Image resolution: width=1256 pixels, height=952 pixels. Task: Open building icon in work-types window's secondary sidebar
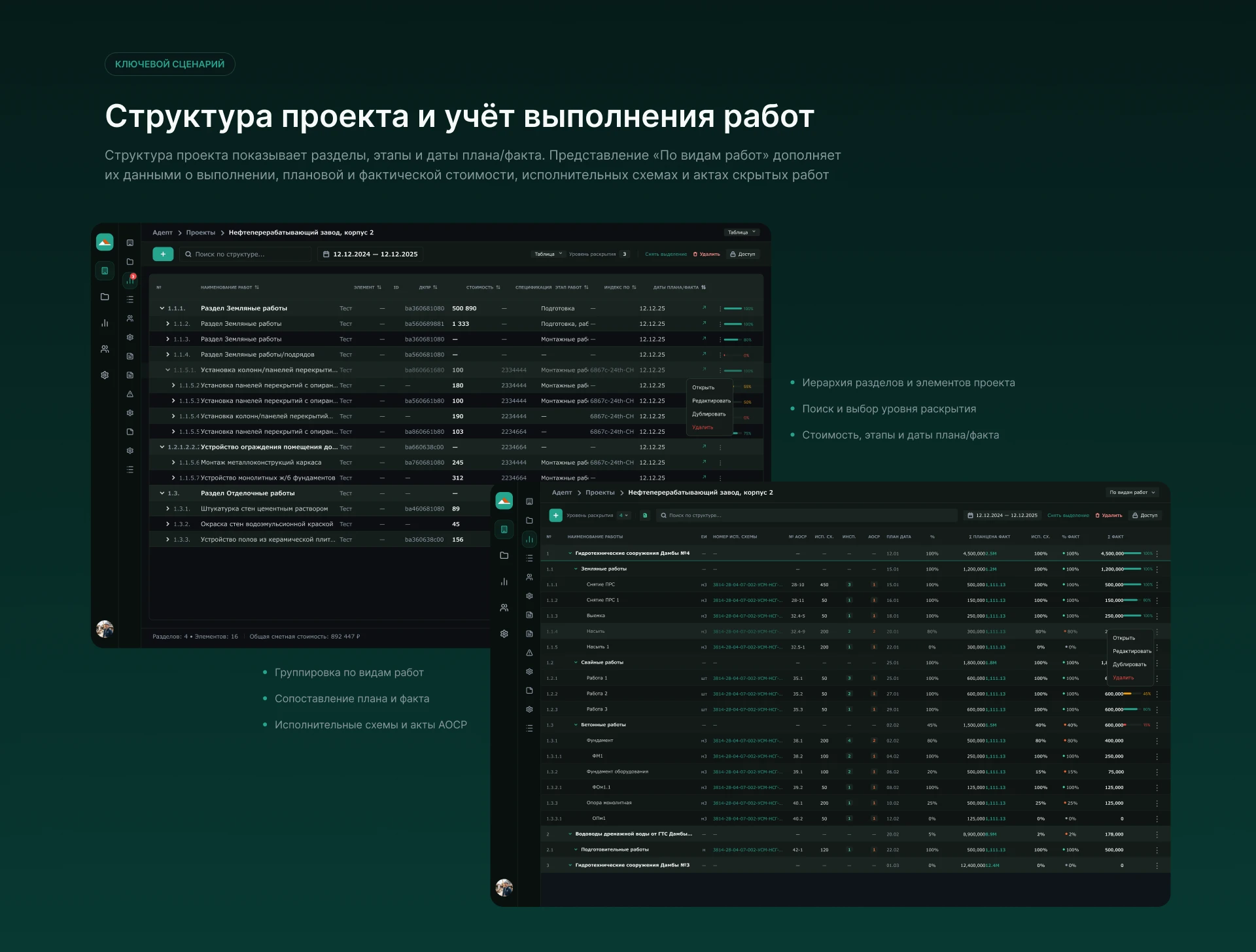coord(529,502)
